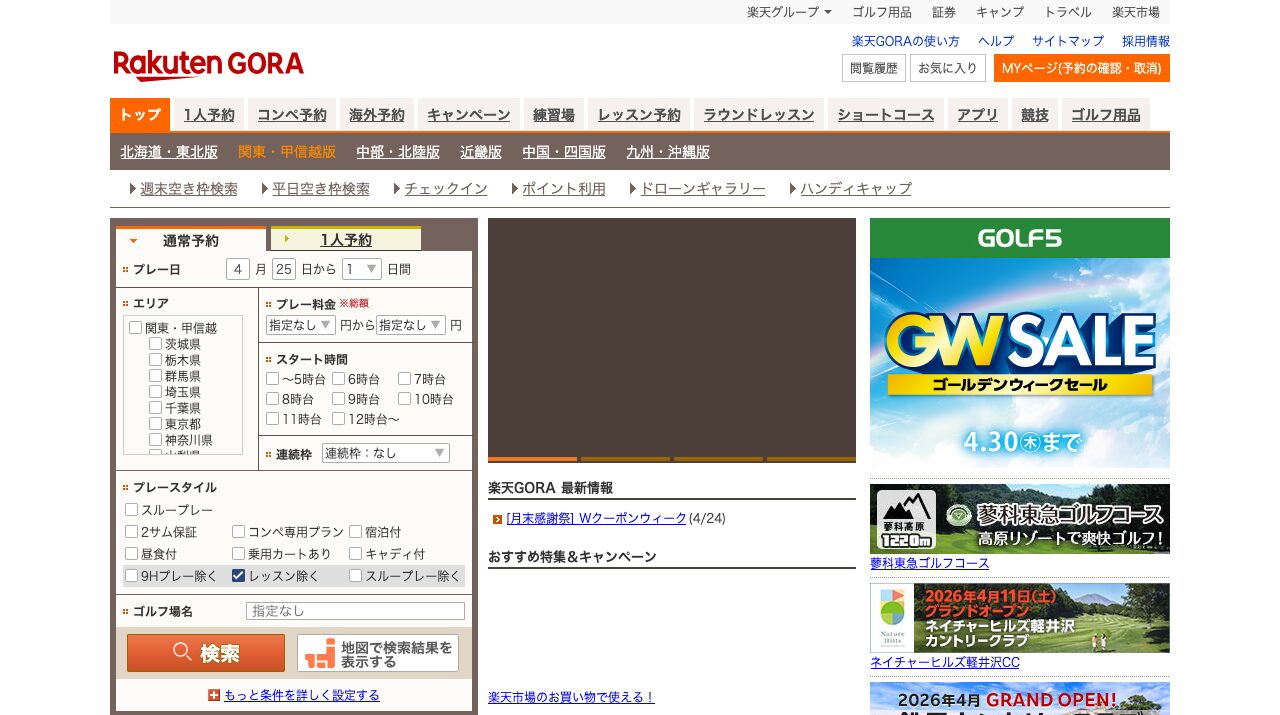
Task: Select the second carousel slide indicator
Action: 625,459
